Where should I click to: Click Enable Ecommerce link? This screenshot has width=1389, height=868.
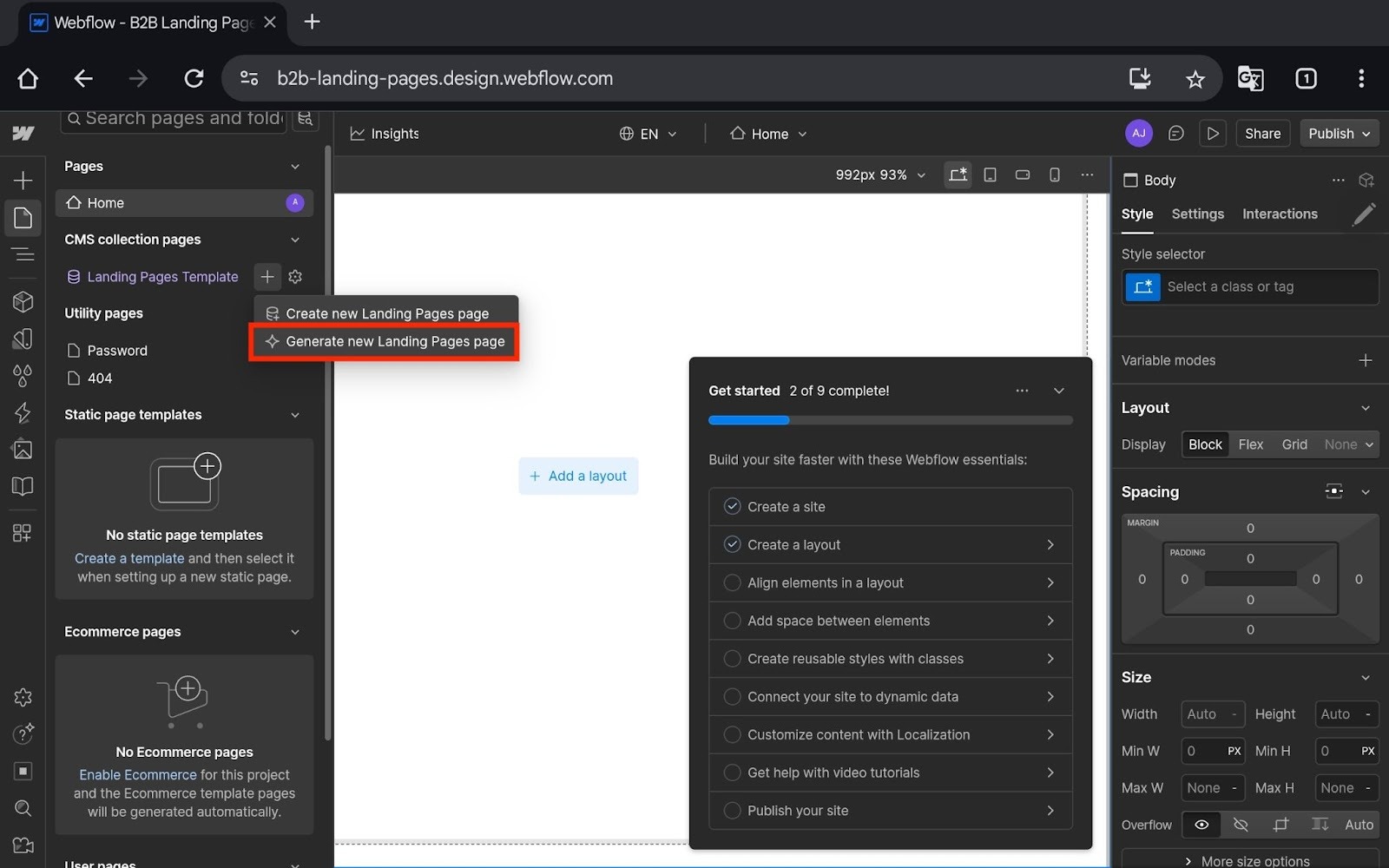pyautogui.click(x=138, y=774)
